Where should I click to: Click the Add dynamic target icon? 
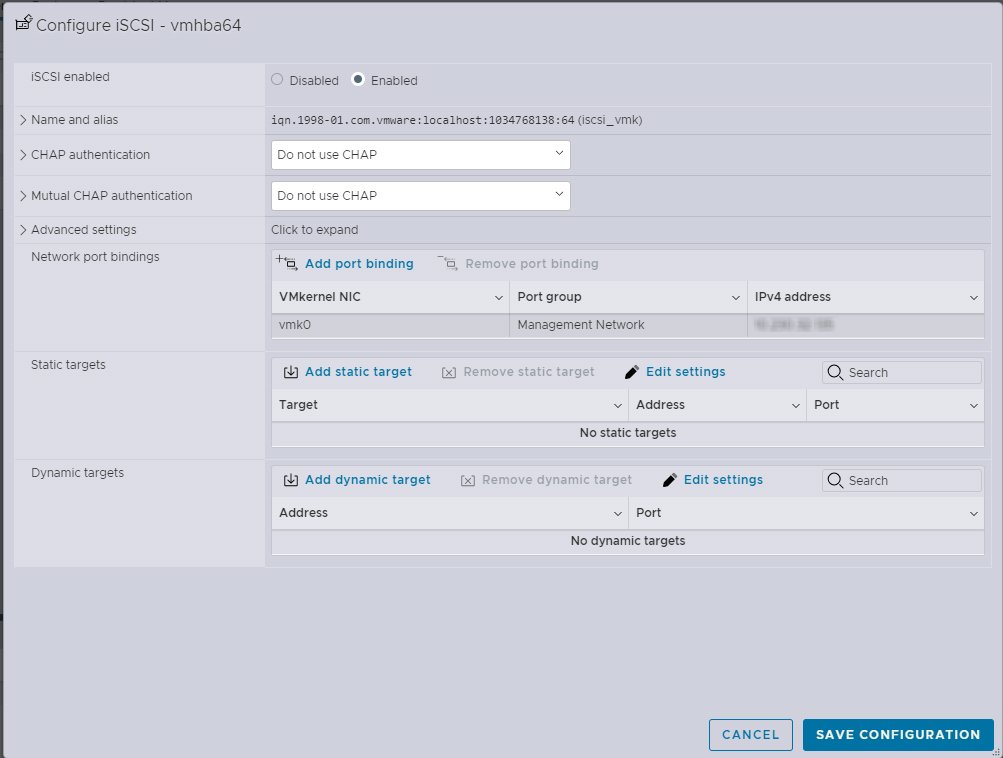coord(291,480)
